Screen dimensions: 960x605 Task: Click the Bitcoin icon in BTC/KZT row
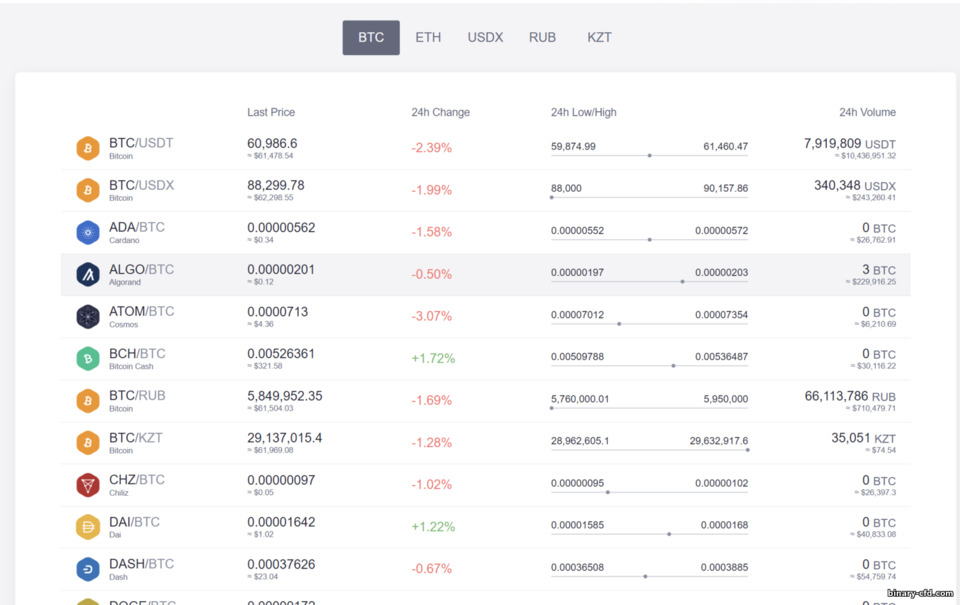click(x=88, y=443)
